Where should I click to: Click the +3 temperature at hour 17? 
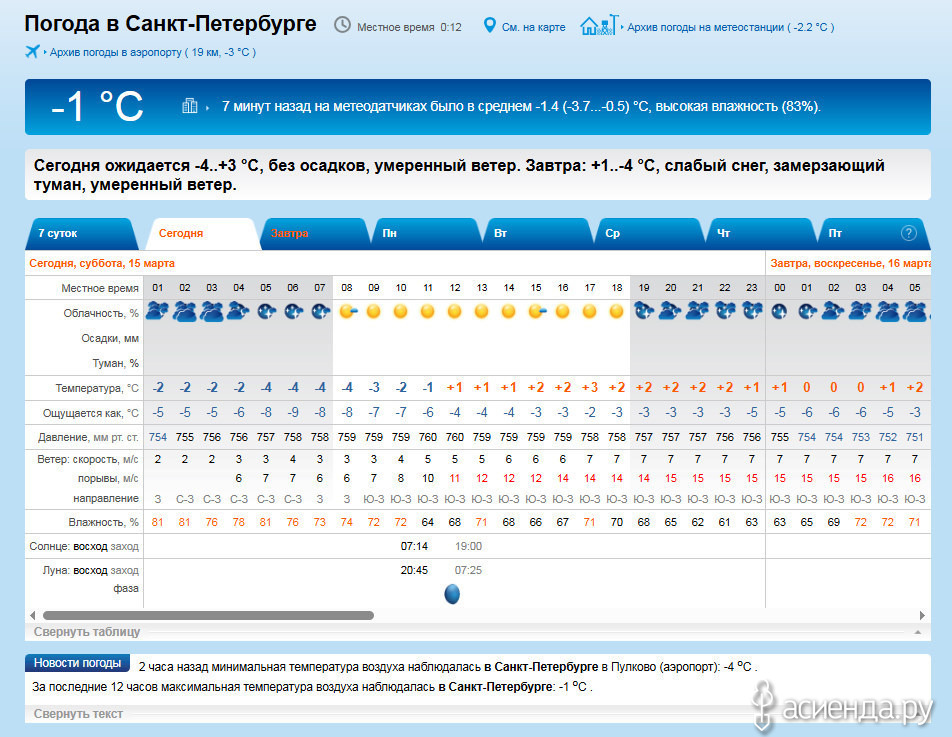coord(590,387)
